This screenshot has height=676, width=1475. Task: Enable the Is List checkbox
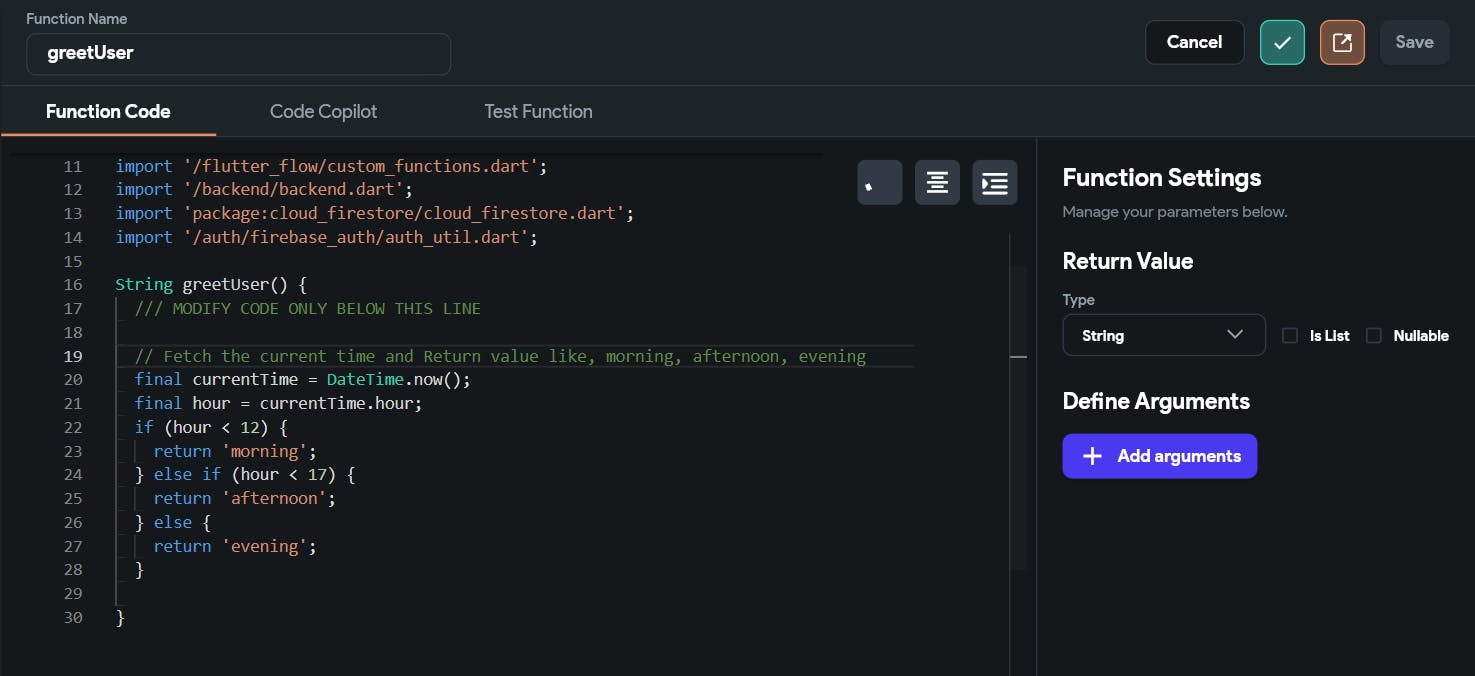click(1290, 336)
